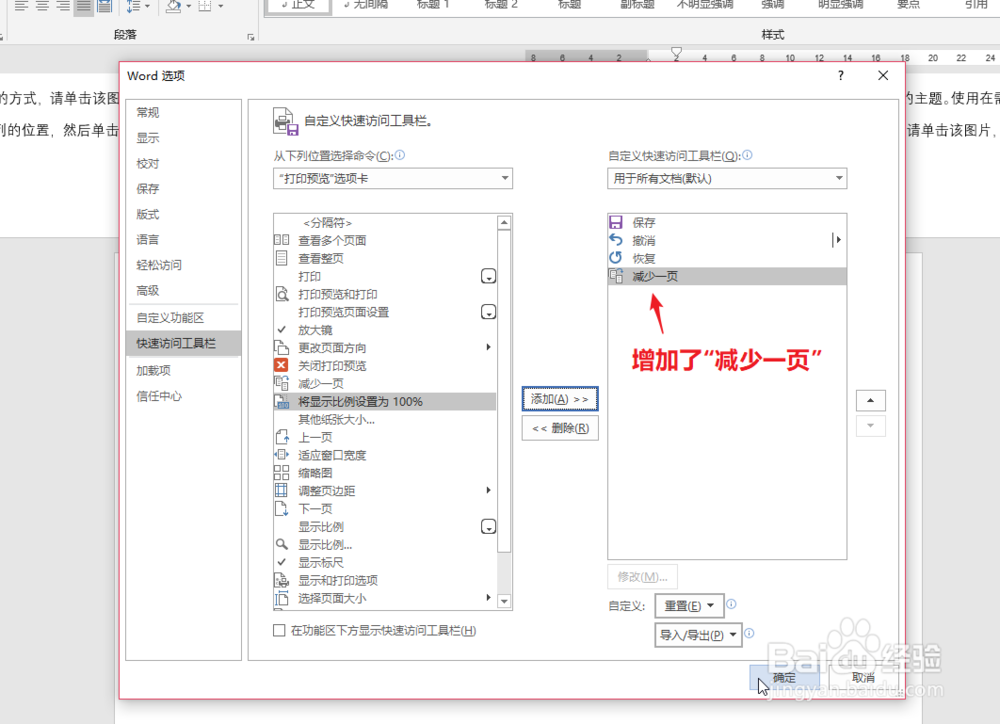The height and width of the screenshot is (724, 1000).
Task: Select the <分隔符> list entry
Action: tap(385, 223)
